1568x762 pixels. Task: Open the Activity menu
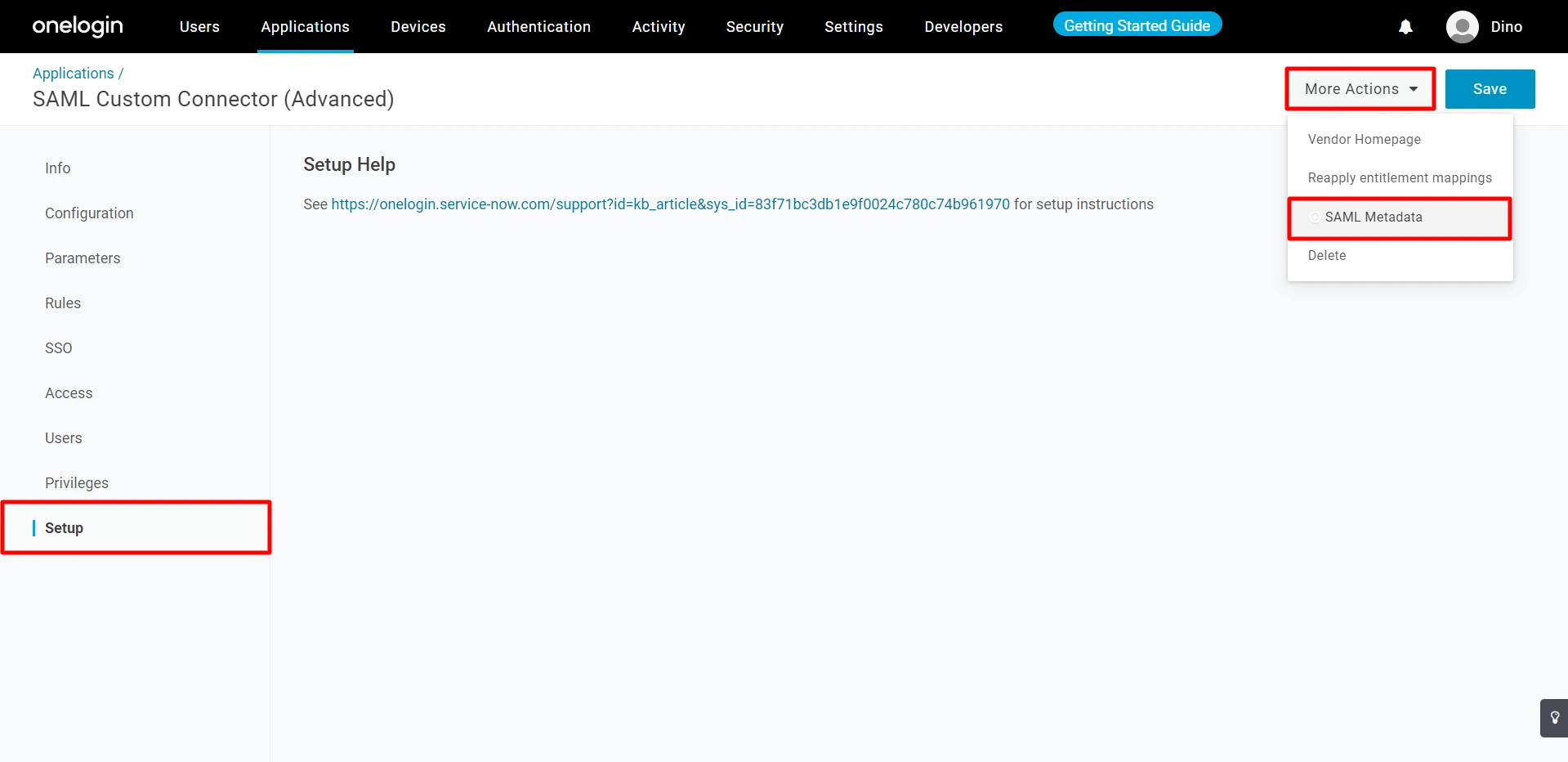659,27
